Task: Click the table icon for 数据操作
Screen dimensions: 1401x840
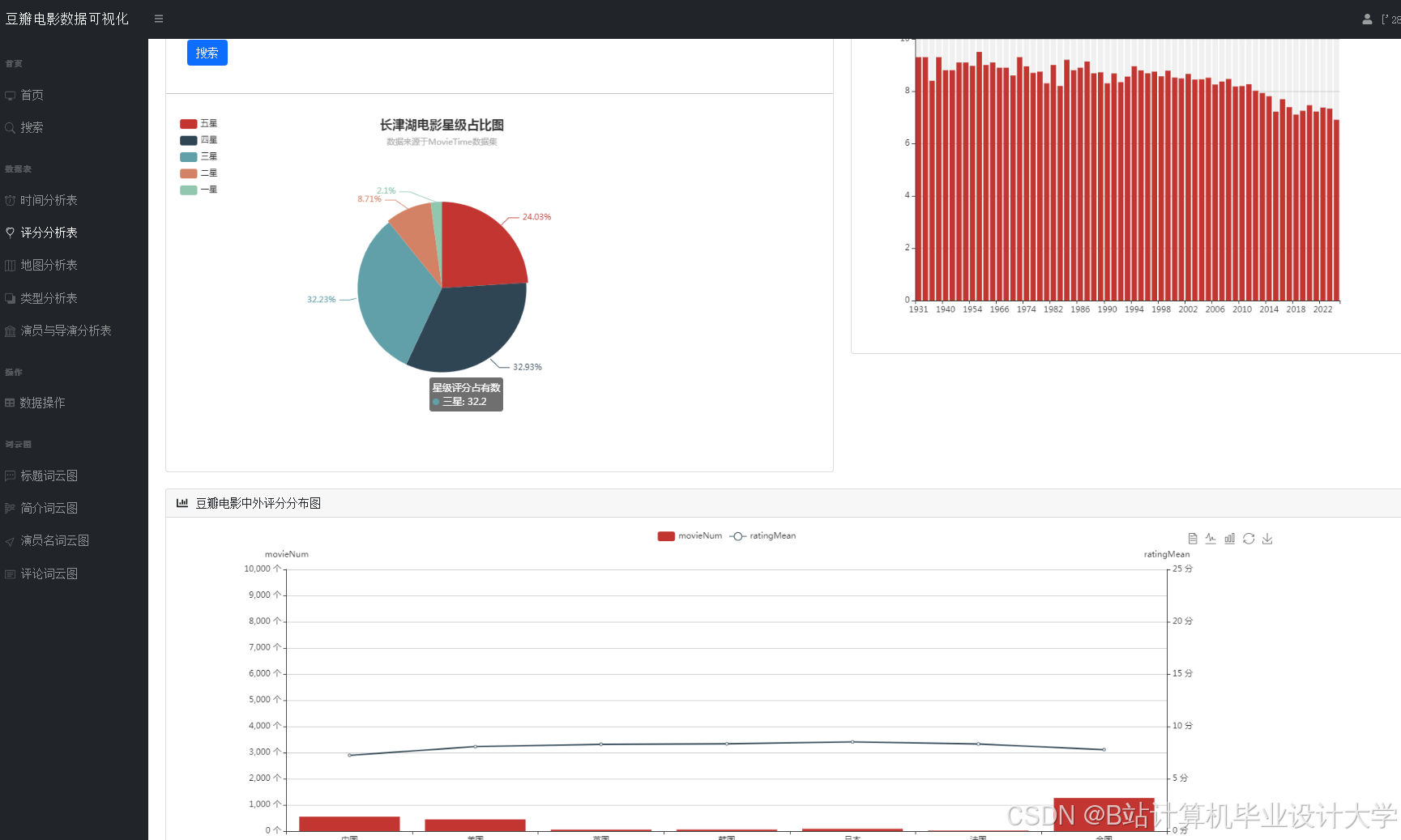Action: 10,403
